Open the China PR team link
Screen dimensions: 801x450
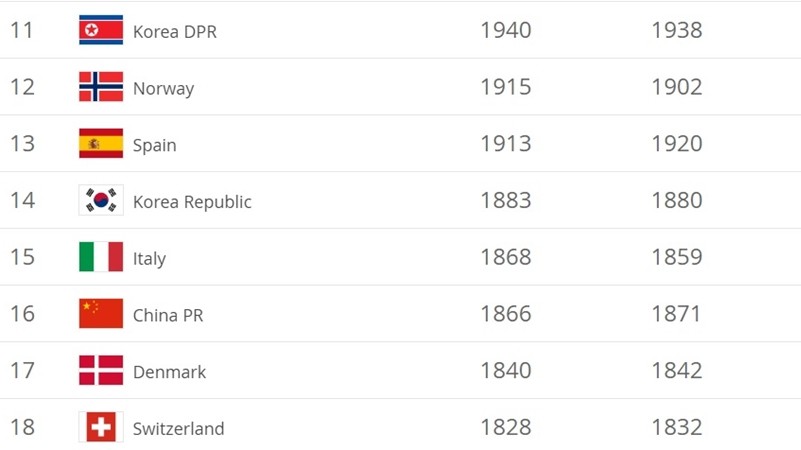pyautogui.click(x=168, y=316)
